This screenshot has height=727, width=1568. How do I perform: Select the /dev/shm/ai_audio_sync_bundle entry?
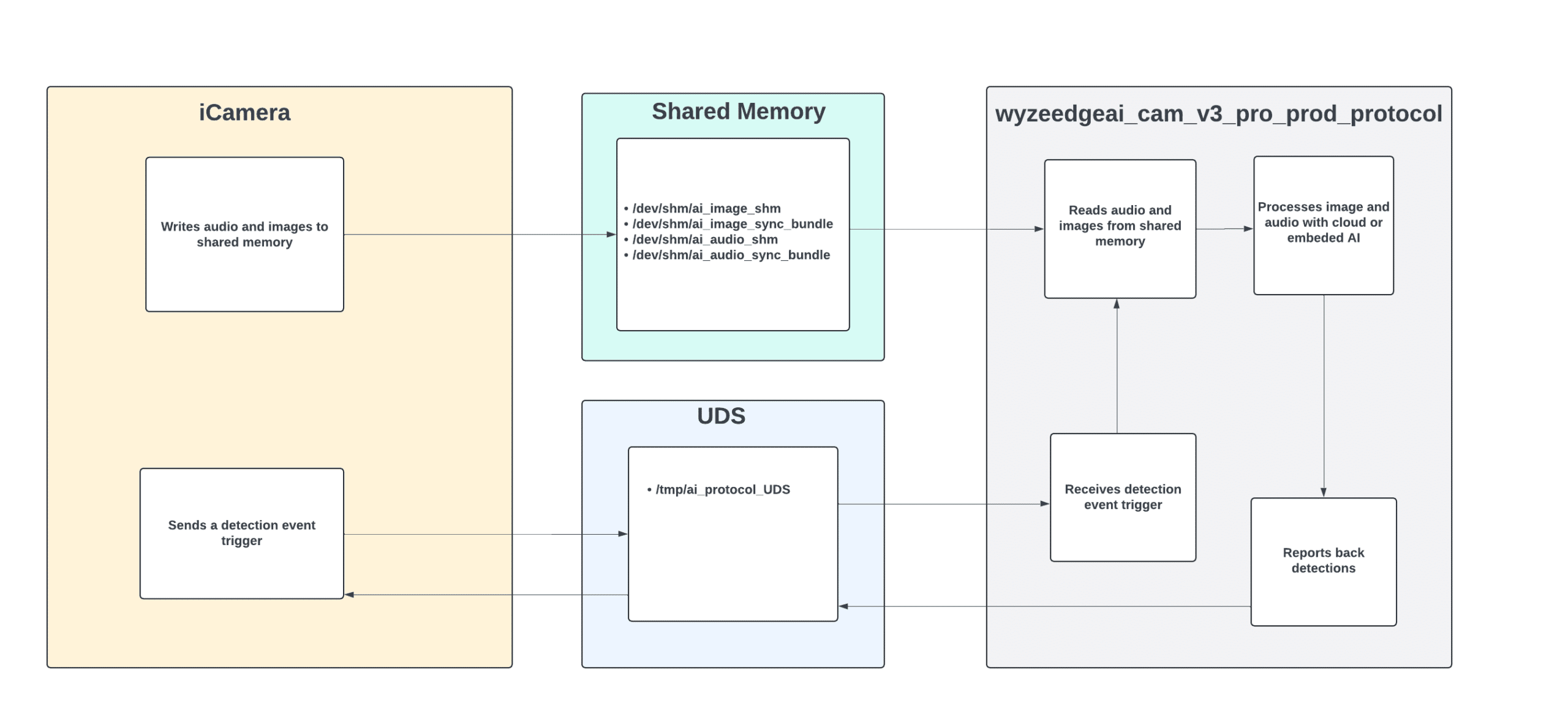tap(731, 255)
